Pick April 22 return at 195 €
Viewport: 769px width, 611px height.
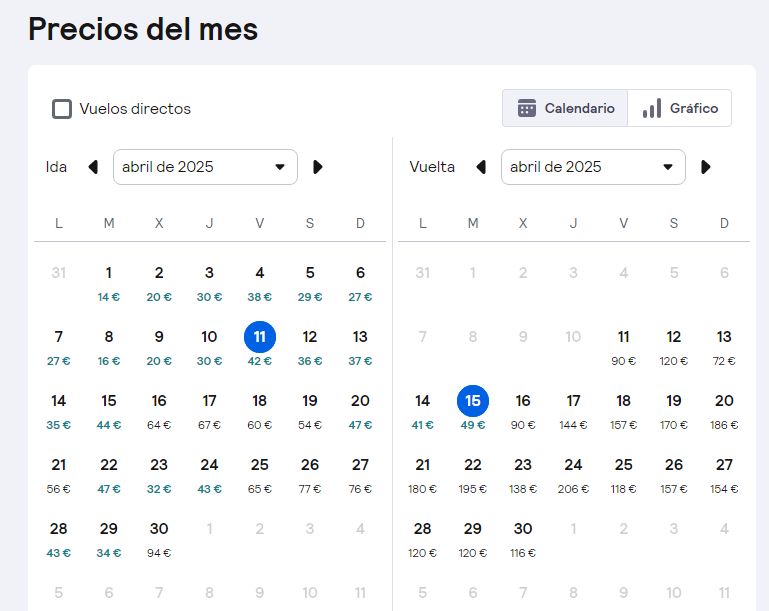473,476
